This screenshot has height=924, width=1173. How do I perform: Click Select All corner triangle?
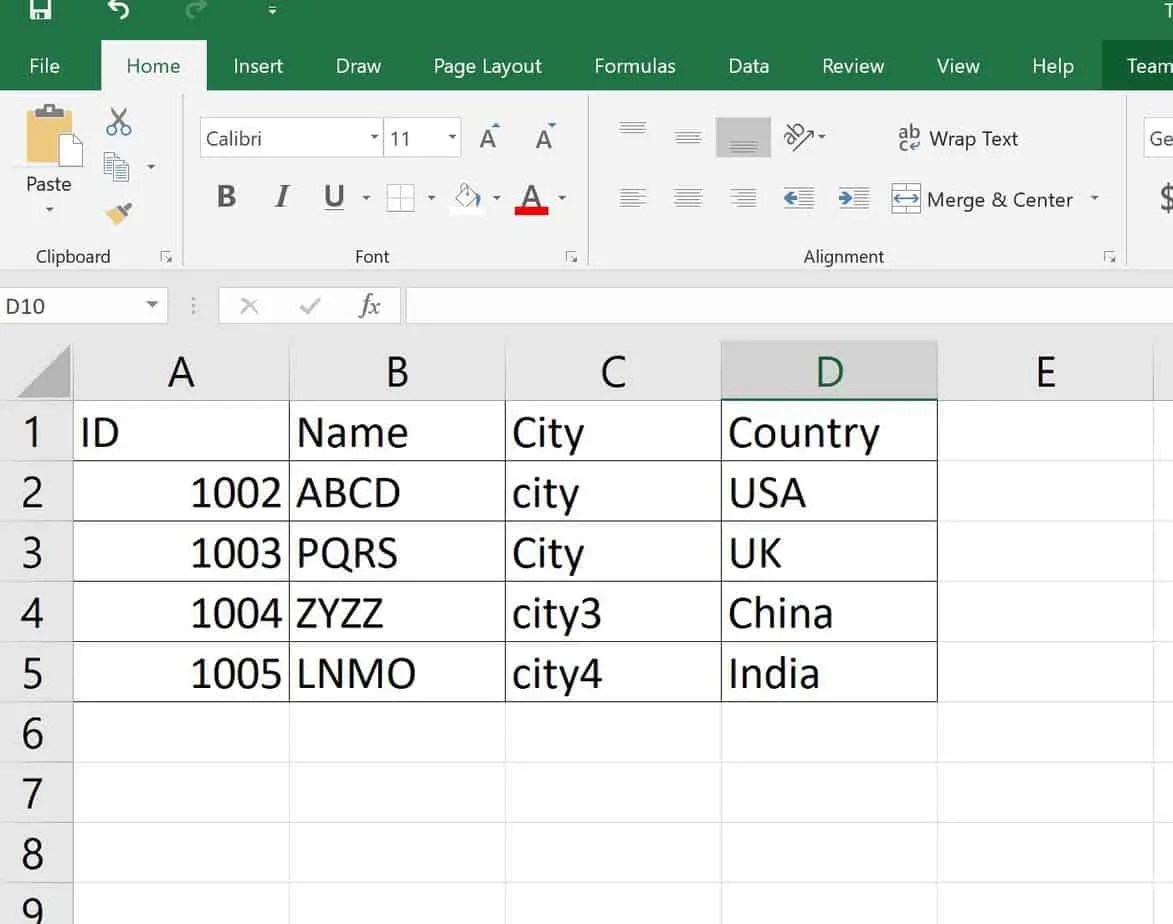tap(43, 372)
